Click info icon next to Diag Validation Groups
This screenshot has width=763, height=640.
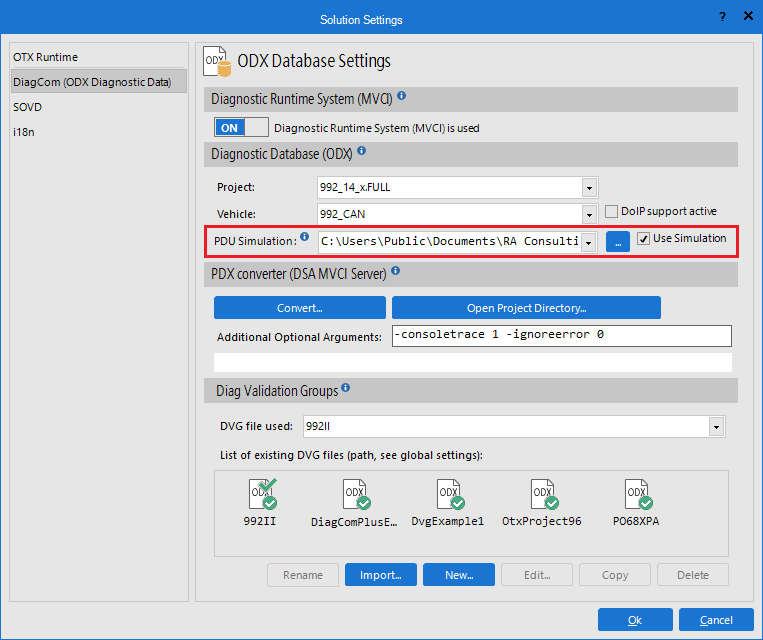(346, 388)
